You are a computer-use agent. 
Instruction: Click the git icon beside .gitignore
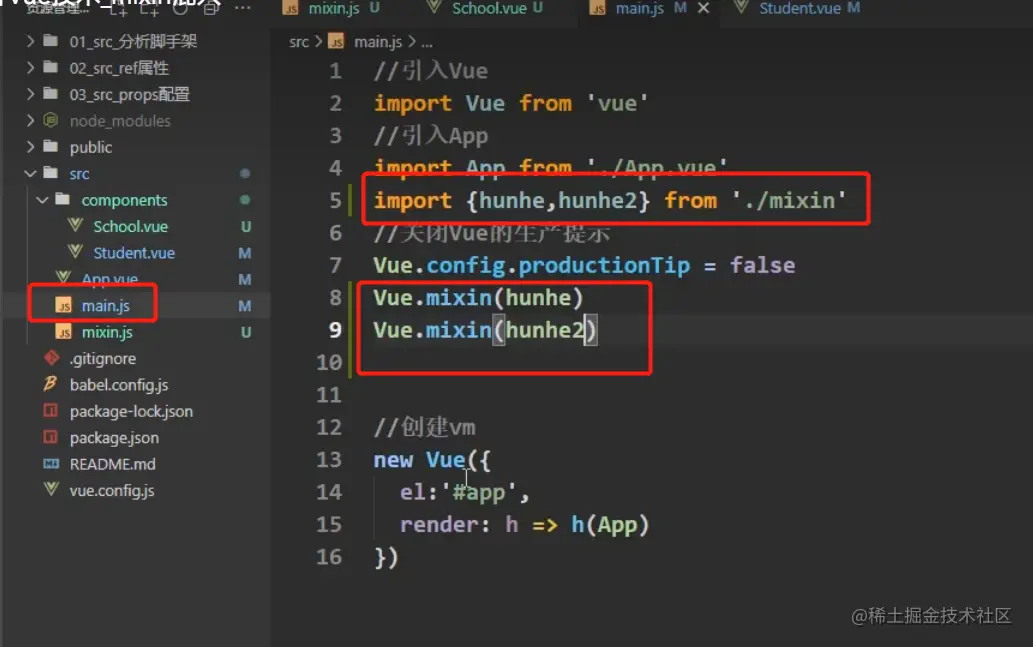[x=51, y=358]
